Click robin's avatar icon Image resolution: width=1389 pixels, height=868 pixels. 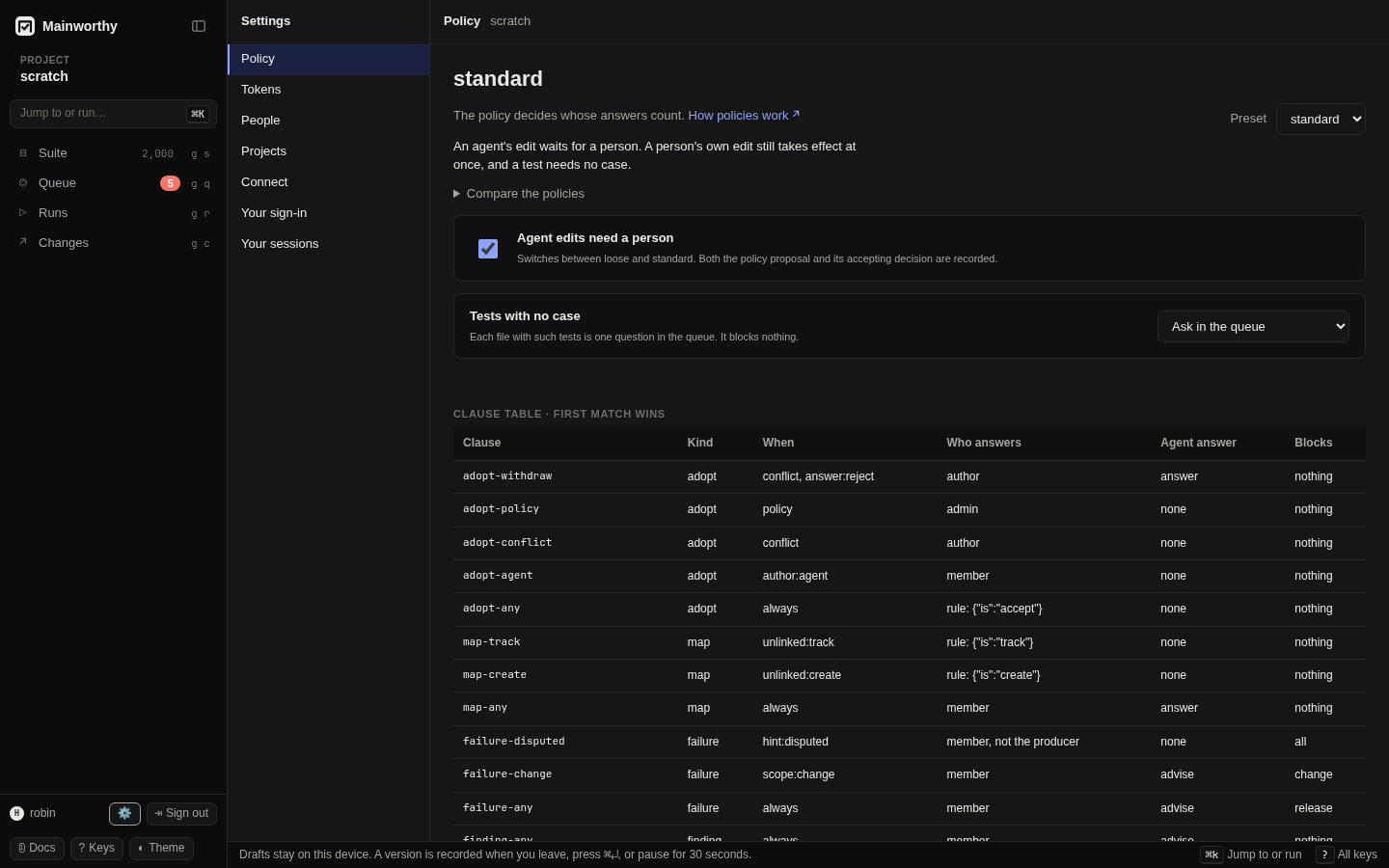click(x=16, y=813)
